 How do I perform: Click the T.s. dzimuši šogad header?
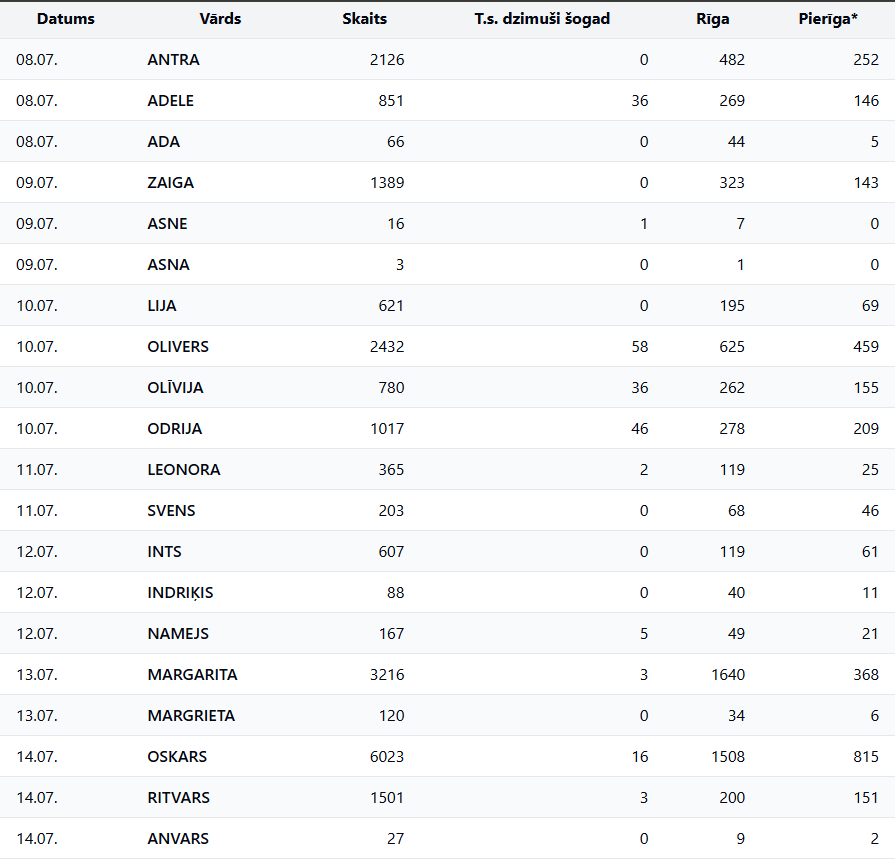(542, 19)
